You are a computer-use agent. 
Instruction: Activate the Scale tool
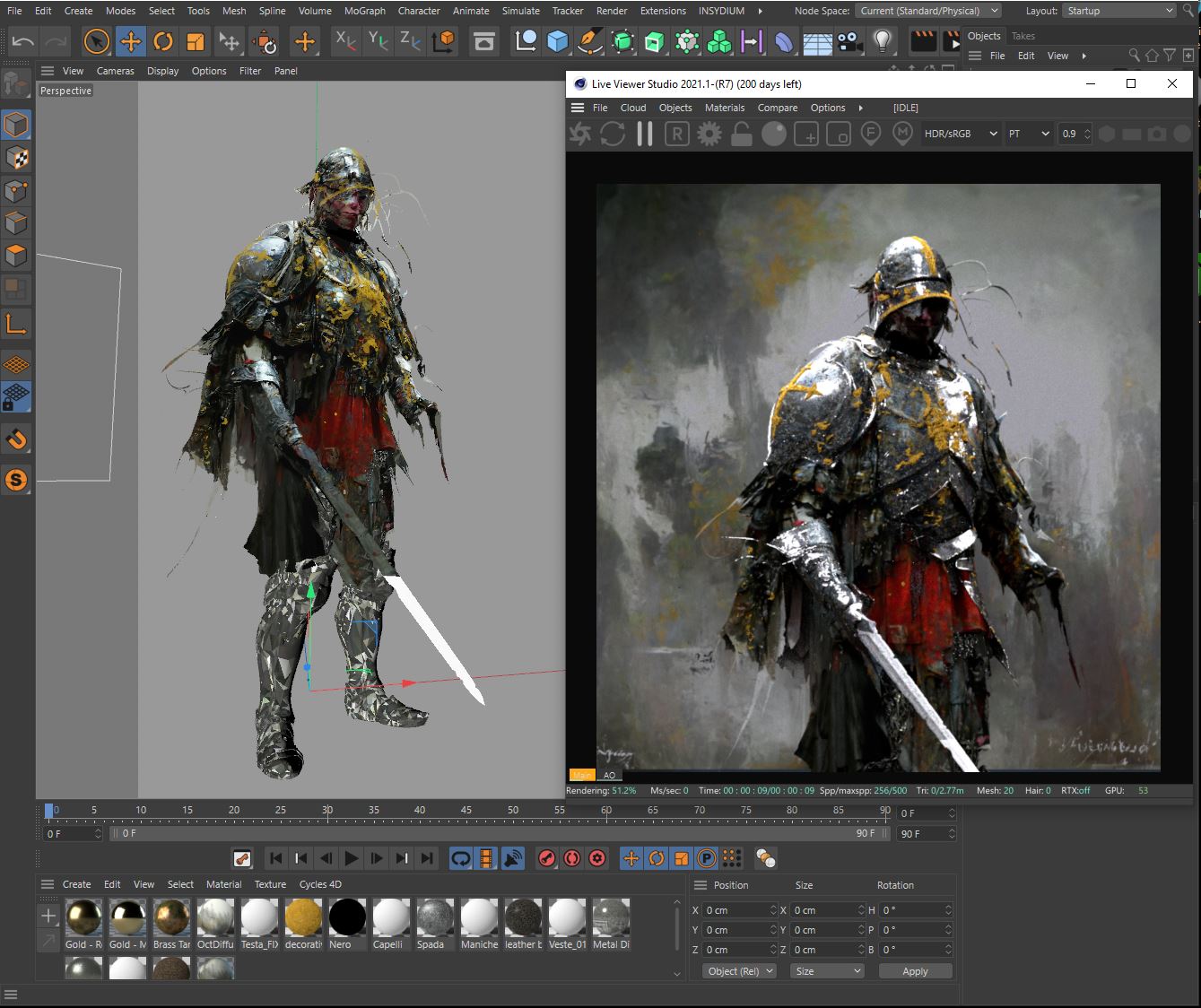[195, 41]
